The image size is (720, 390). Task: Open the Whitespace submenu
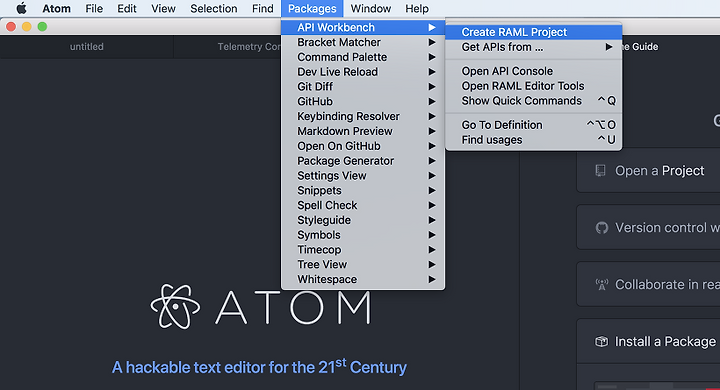(x=363, y=279)
